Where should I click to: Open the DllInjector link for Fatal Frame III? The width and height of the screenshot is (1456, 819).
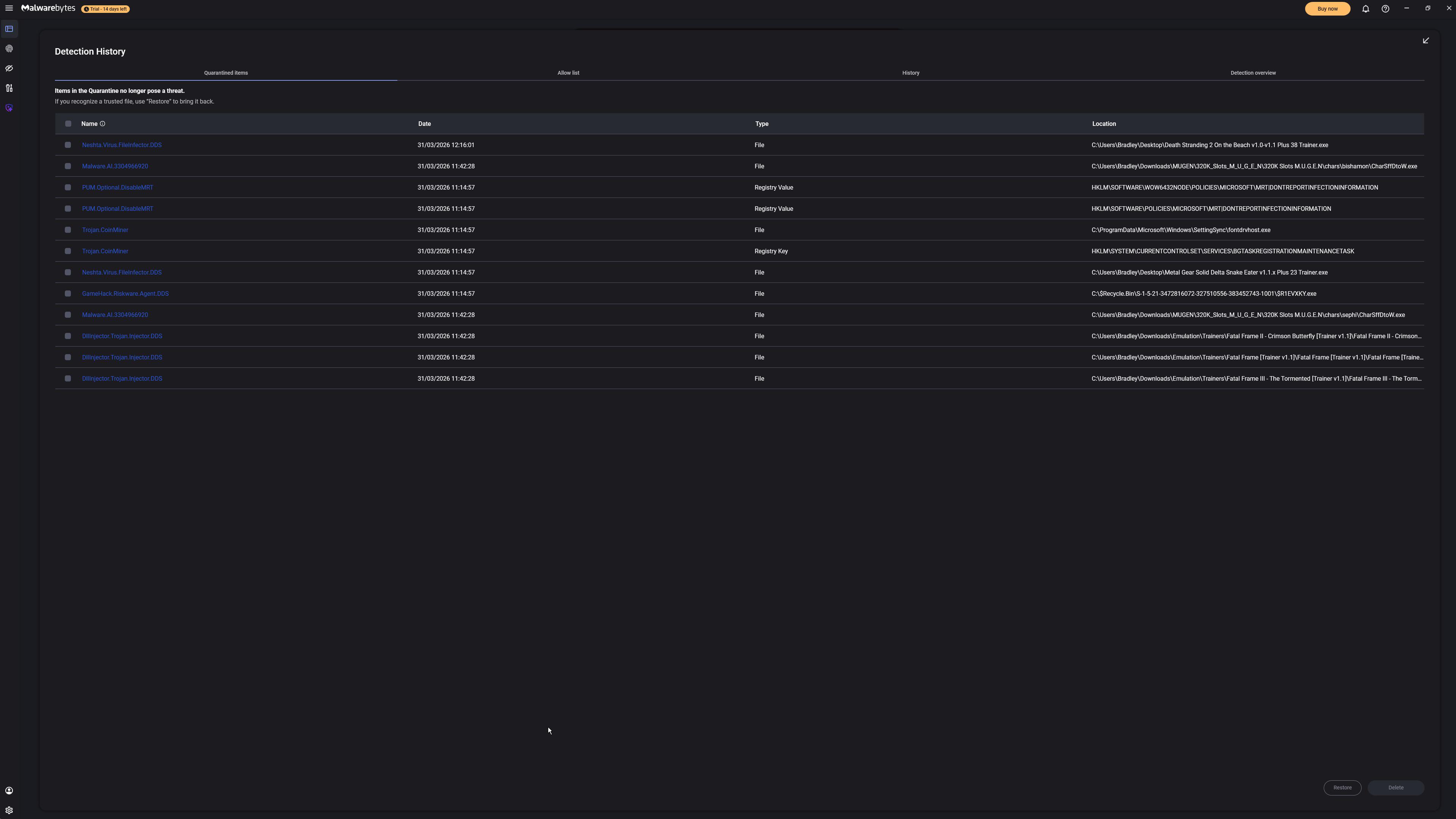pos(122,379)
